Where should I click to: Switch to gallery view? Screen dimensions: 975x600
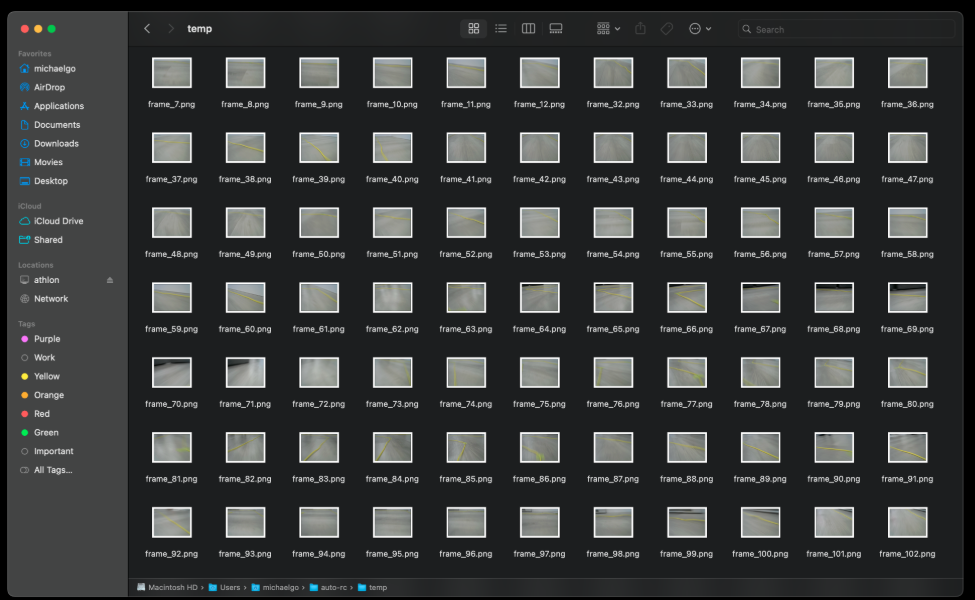tap(556, 29)
